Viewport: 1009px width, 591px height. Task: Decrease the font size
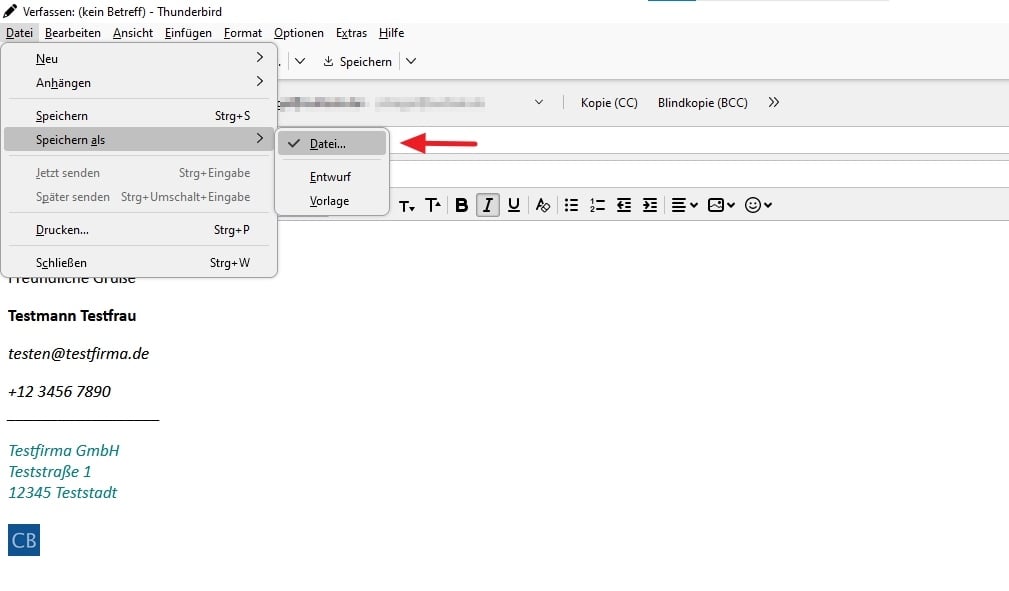coord(407,206)
